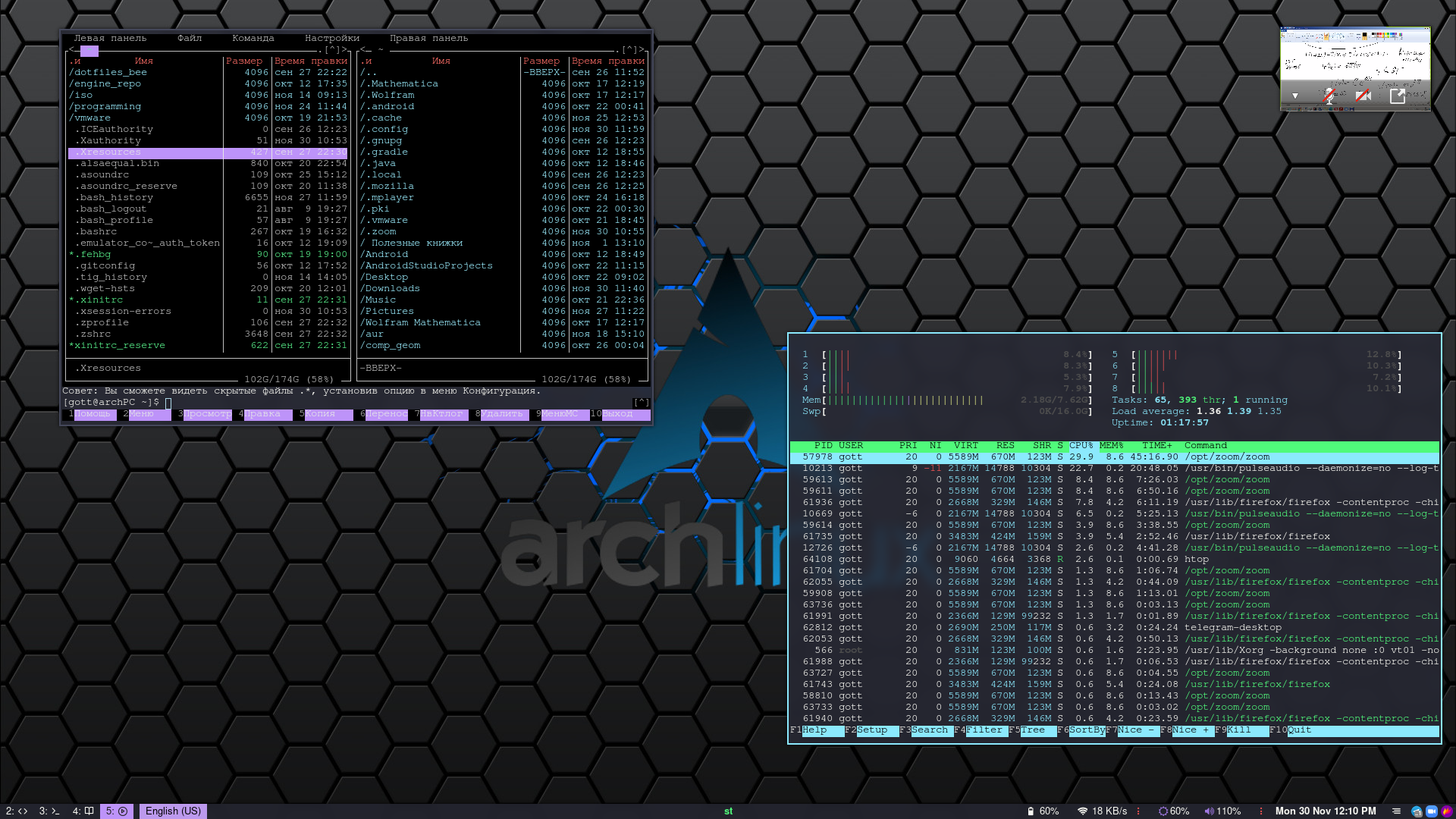Select .bashrc file in left panel
Viewport: 1456px width, 819px height.
coord(208,231)
